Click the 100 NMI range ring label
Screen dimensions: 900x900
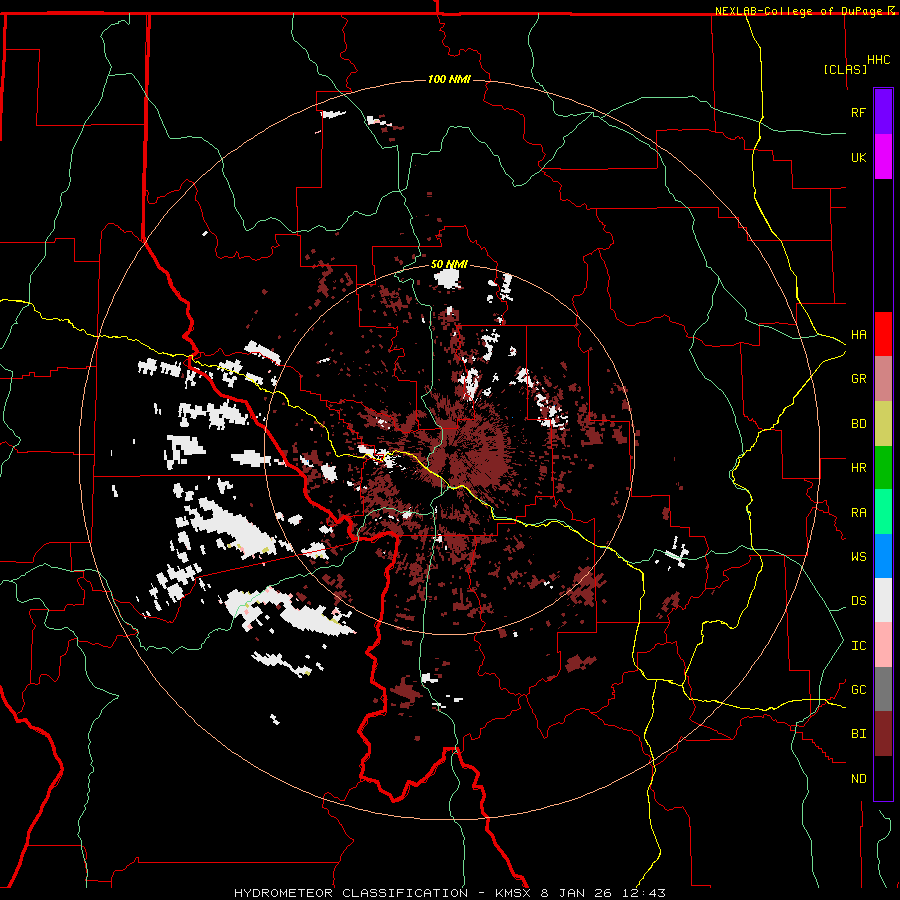[449, 79]
